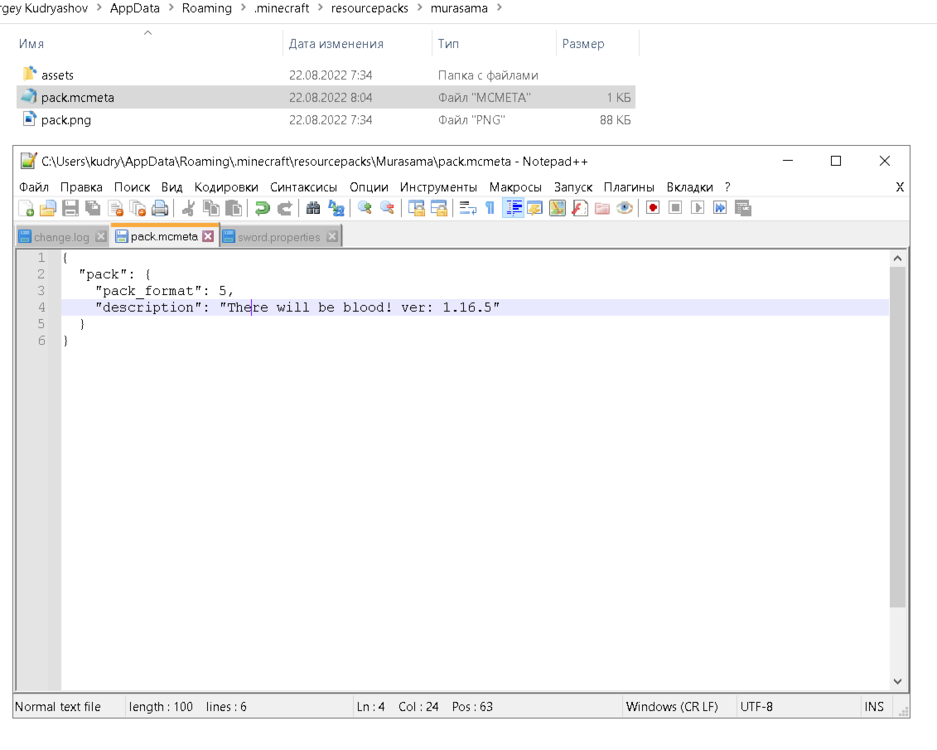Open Find with the binoculars icon
The width and height of the screenshot is (937, 750).
pos(313,208)
